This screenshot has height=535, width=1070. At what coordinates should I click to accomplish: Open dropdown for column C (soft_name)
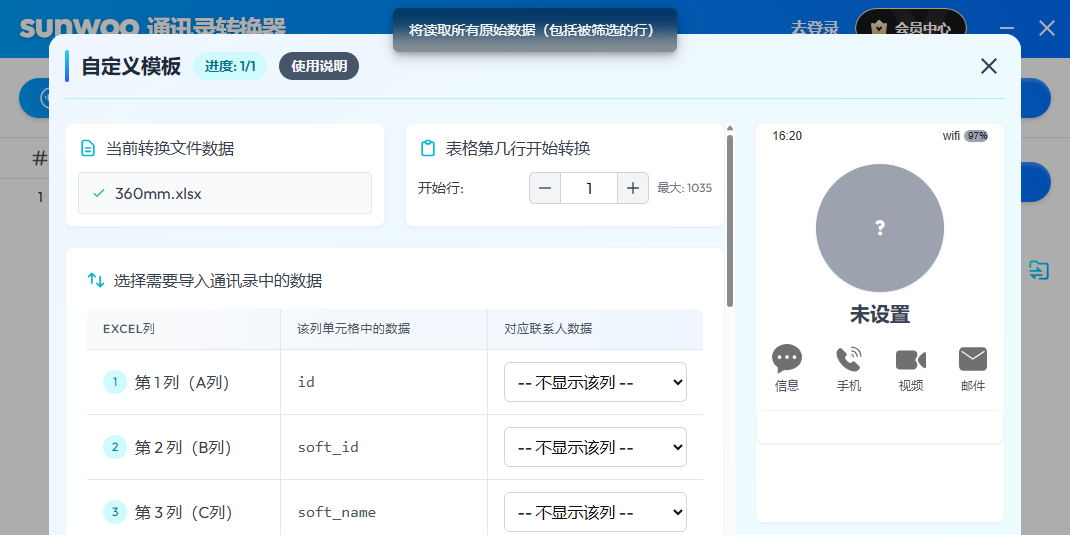(595, 512)
